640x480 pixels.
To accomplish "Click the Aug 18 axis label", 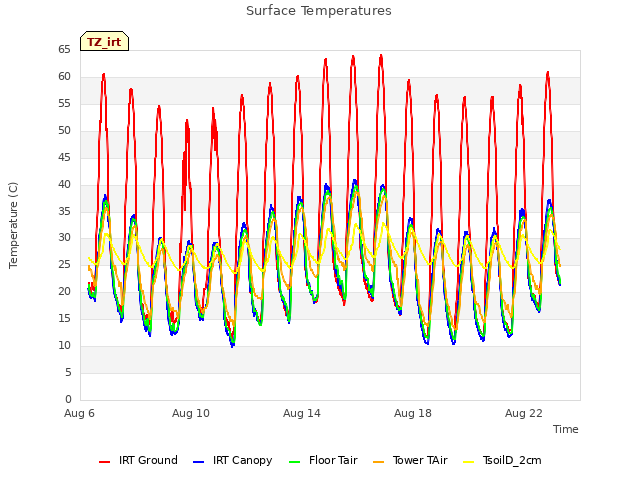I will pos(413,413).
